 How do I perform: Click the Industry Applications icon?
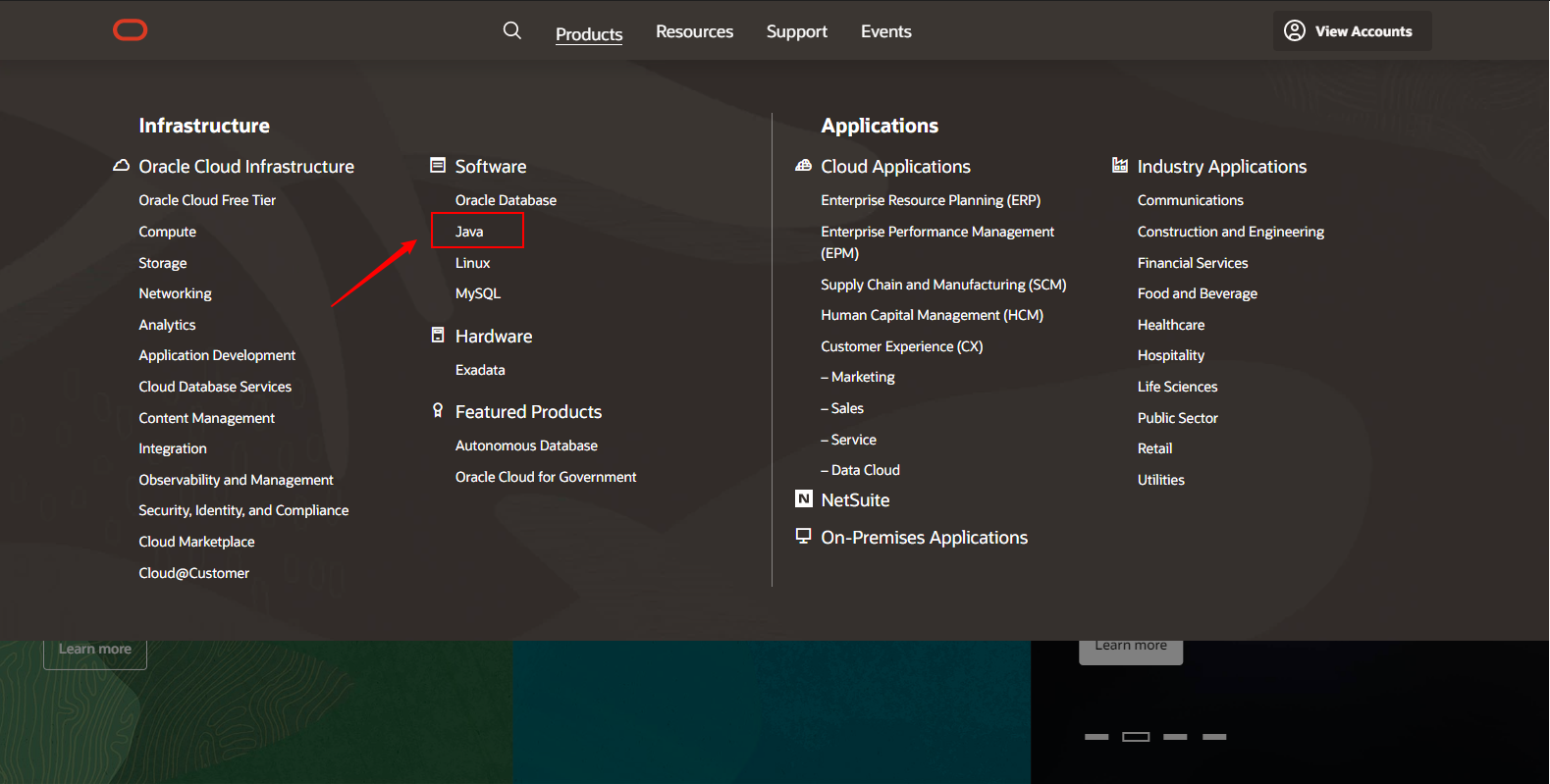point(1119,166)
